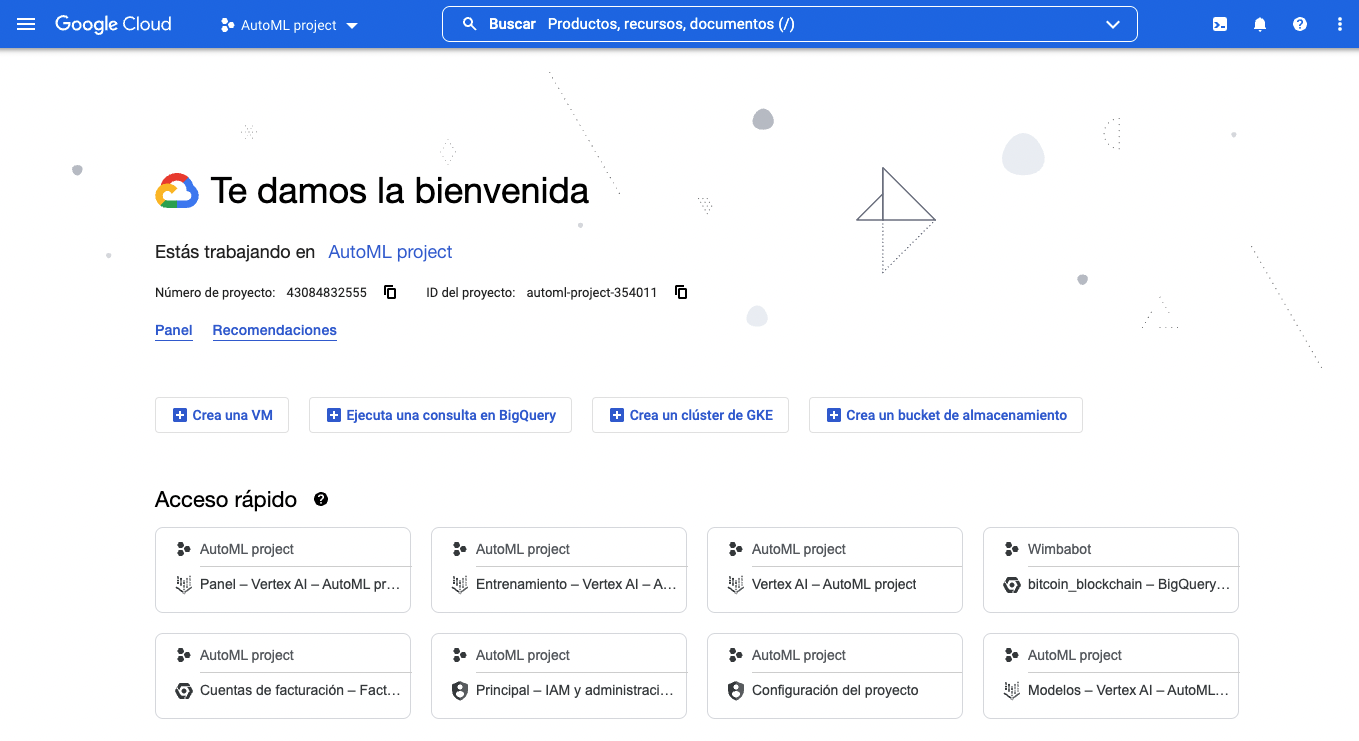Open the three-dot settings menu
Viewport: 1359px width, 741px height.
click(1340, 24)
